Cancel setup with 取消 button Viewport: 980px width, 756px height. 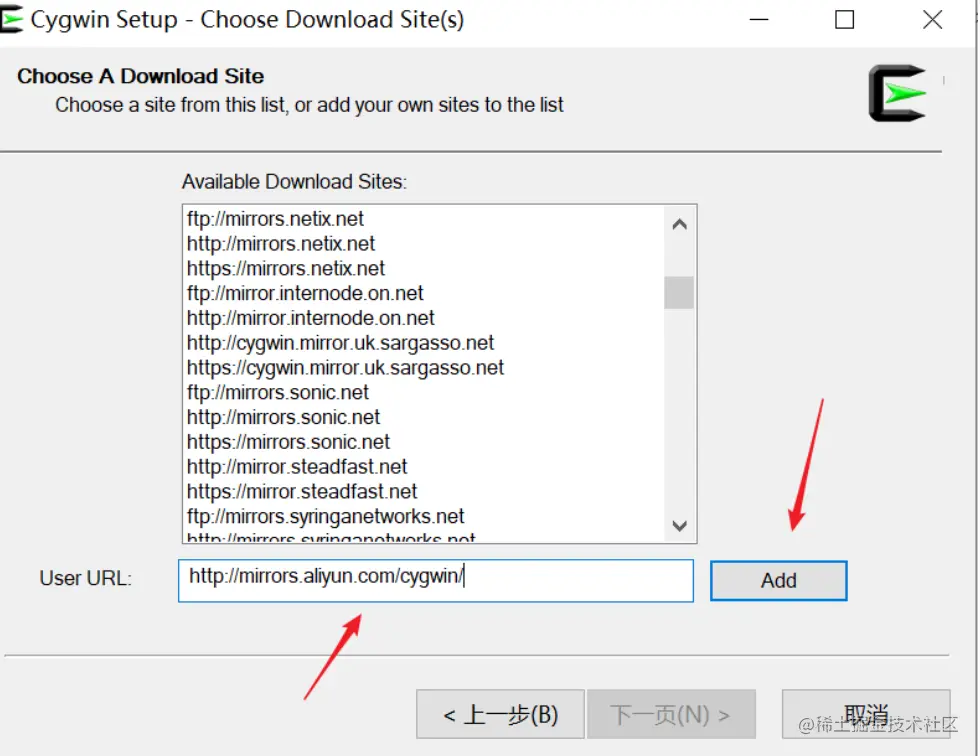pyautogui.click(x=866, y=714)
